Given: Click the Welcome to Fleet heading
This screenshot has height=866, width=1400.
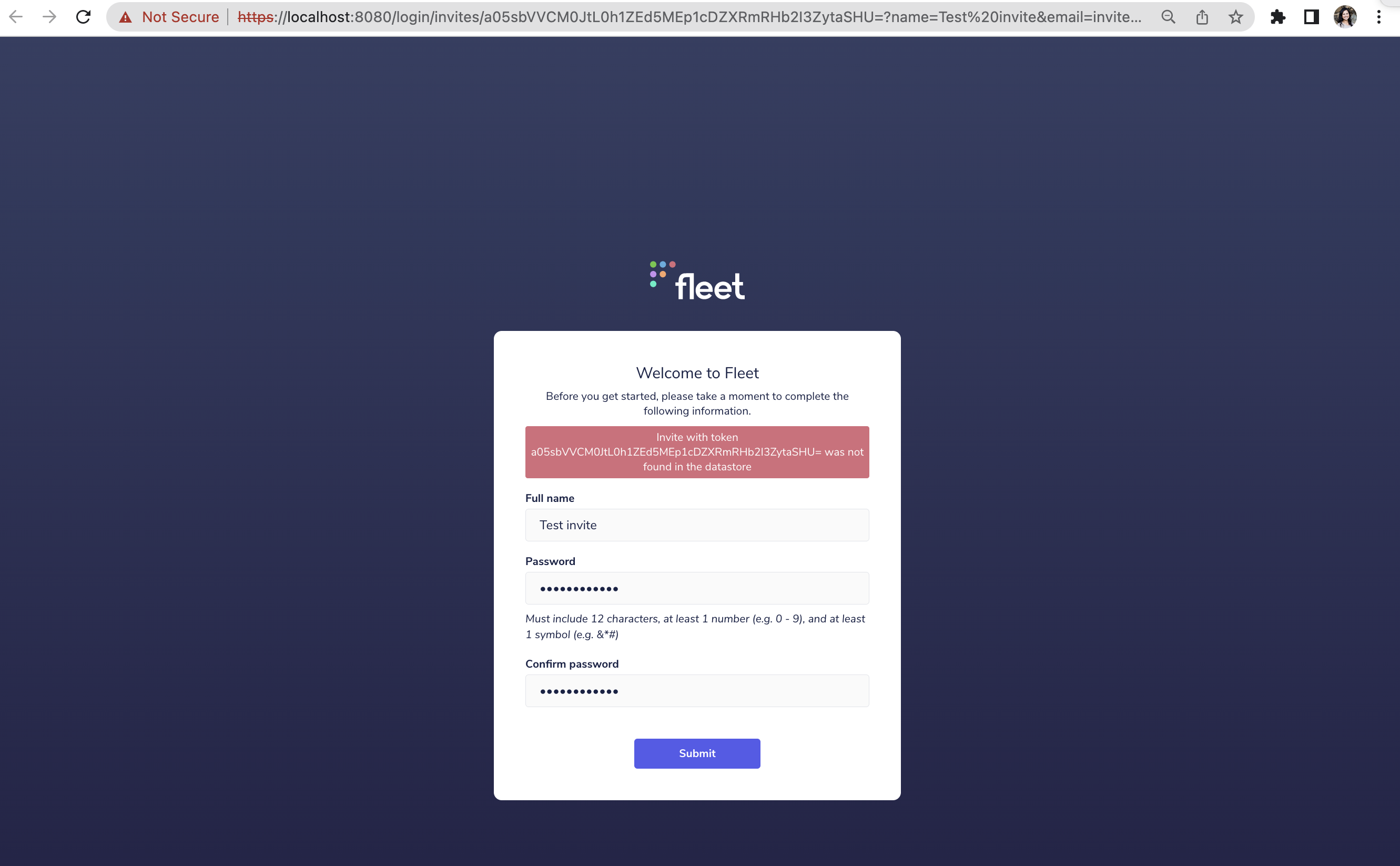Looking at the screenshot, I should click(x=696, y=372).
